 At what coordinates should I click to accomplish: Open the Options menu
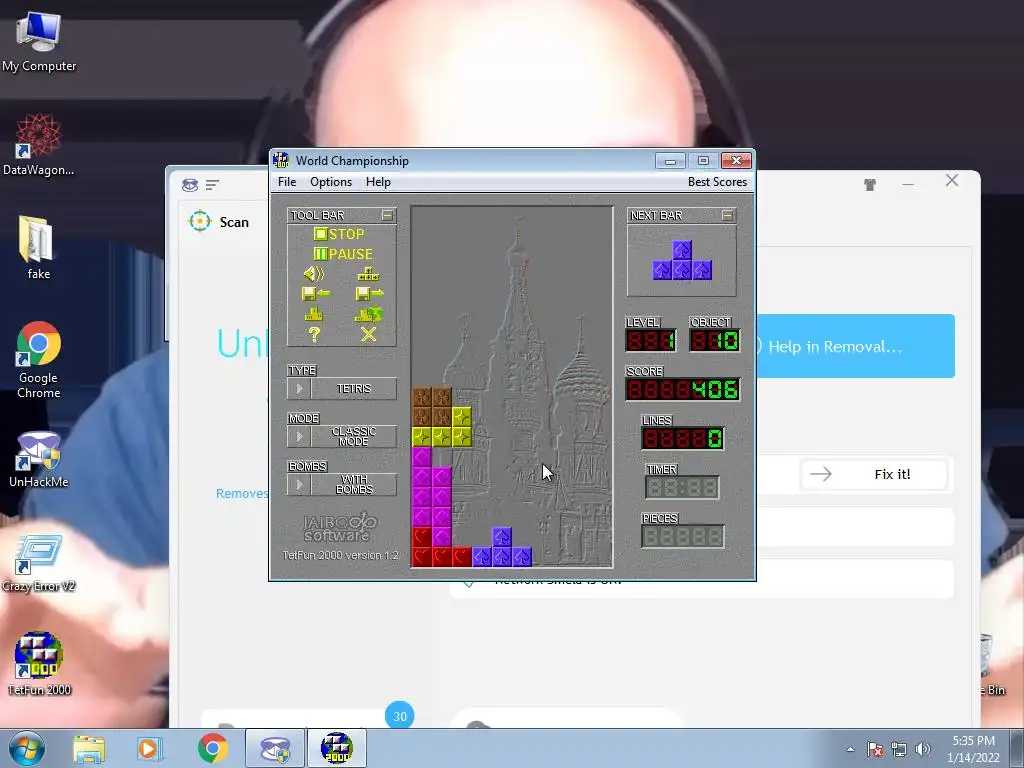tap(330, 182)
